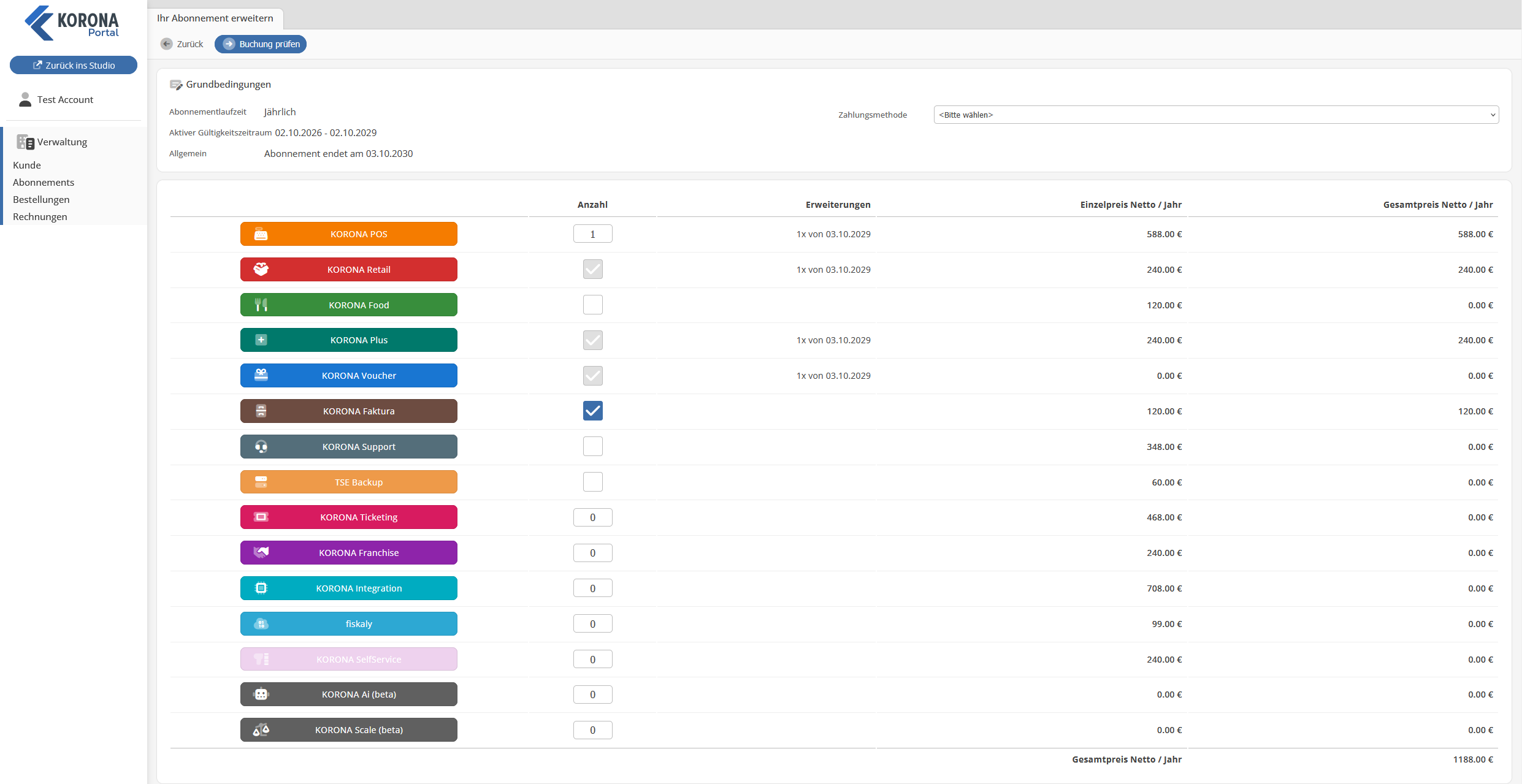Click the KORONA Ai robot icon
This screenshot has height=784, width=1522.
(261, 694)
